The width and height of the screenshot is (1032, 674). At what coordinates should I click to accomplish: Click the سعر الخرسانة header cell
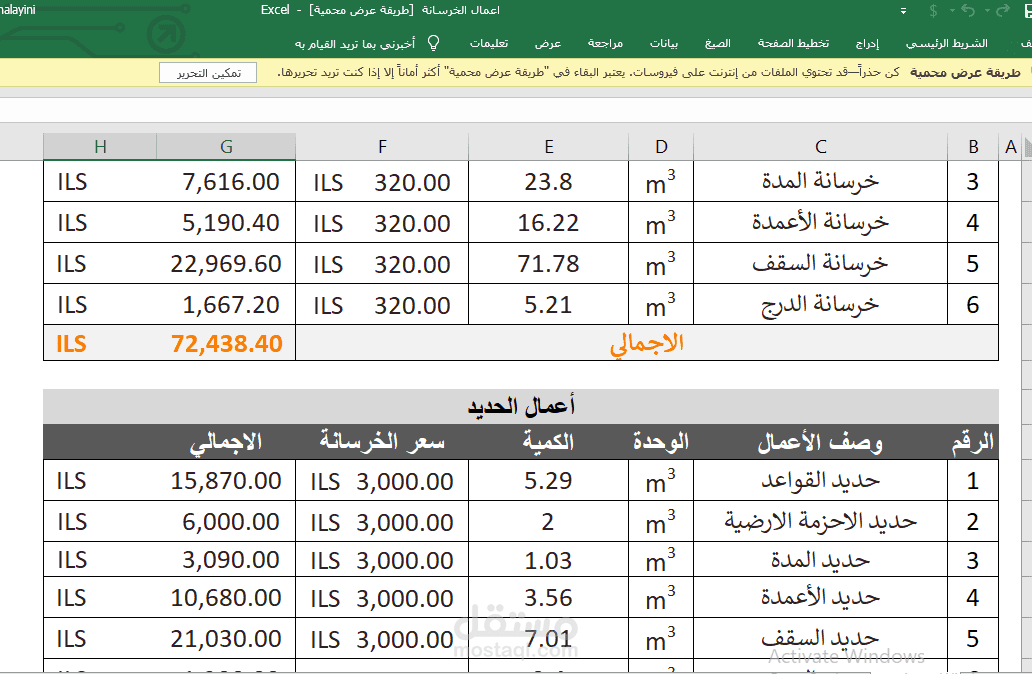pos(382,442)
